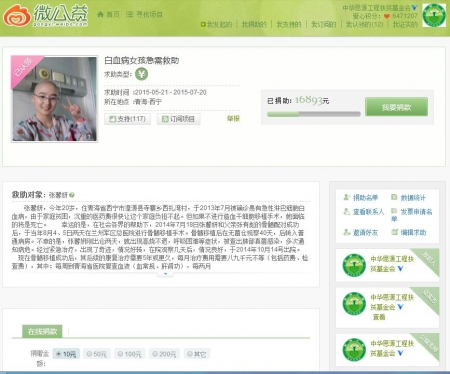Open the account dropdown beside foundation name
The height and width of the screenshot is (374, 450).
[x=414, y=7]
